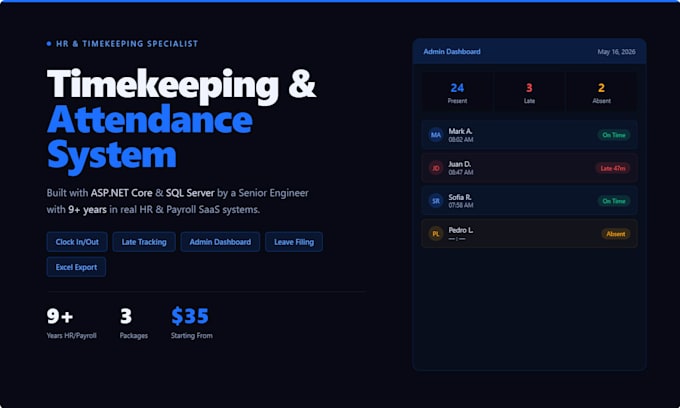Click the blue System heading word
The image size is (680, 408).
[x=112, y=156]
